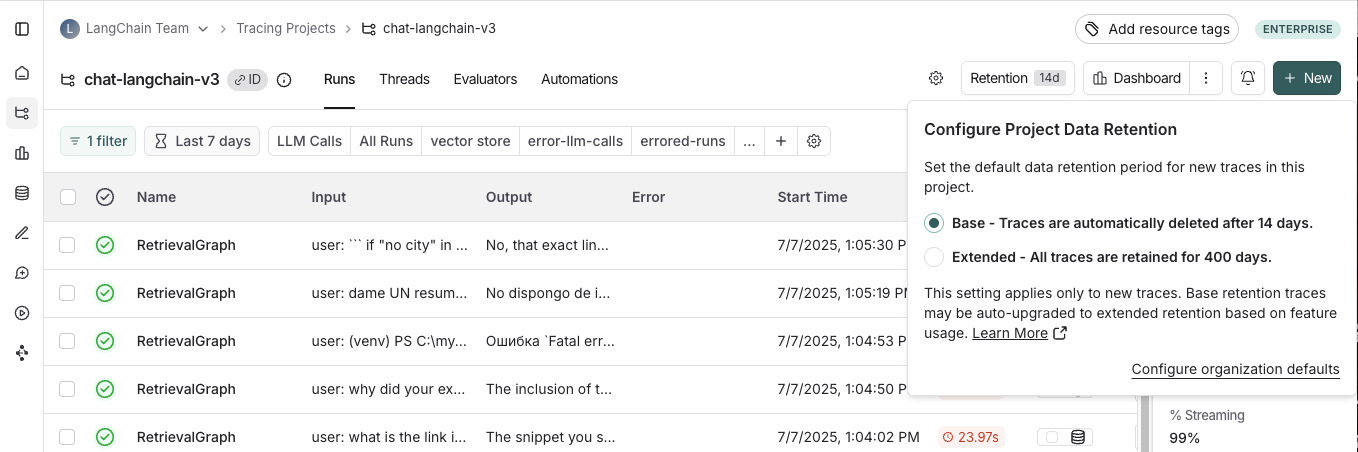The width and height of the screenshot is (1358, 452).
Task: Select Base 14 days retention option
Action: [x=934, y=223]
